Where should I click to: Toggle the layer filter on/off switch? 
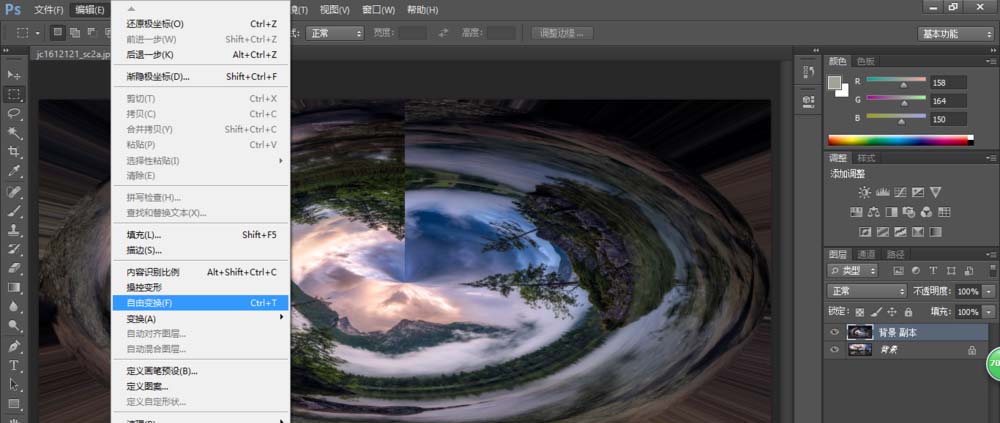(992, 271)
